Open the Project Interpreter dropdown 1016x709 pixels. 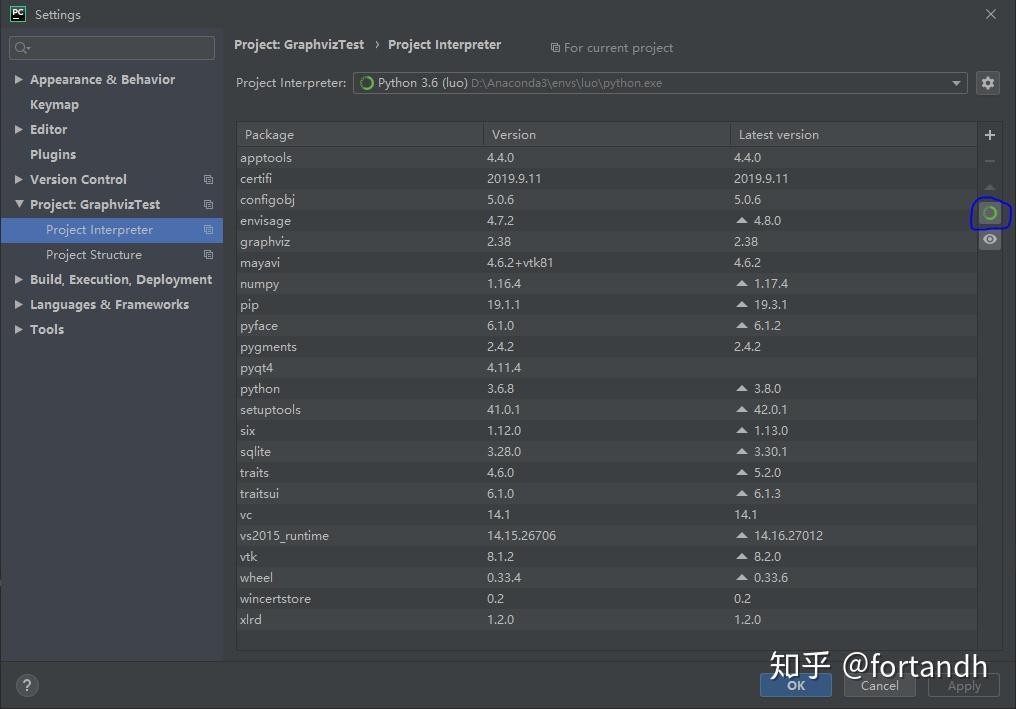pyautogui.click(x=954, y=83)
